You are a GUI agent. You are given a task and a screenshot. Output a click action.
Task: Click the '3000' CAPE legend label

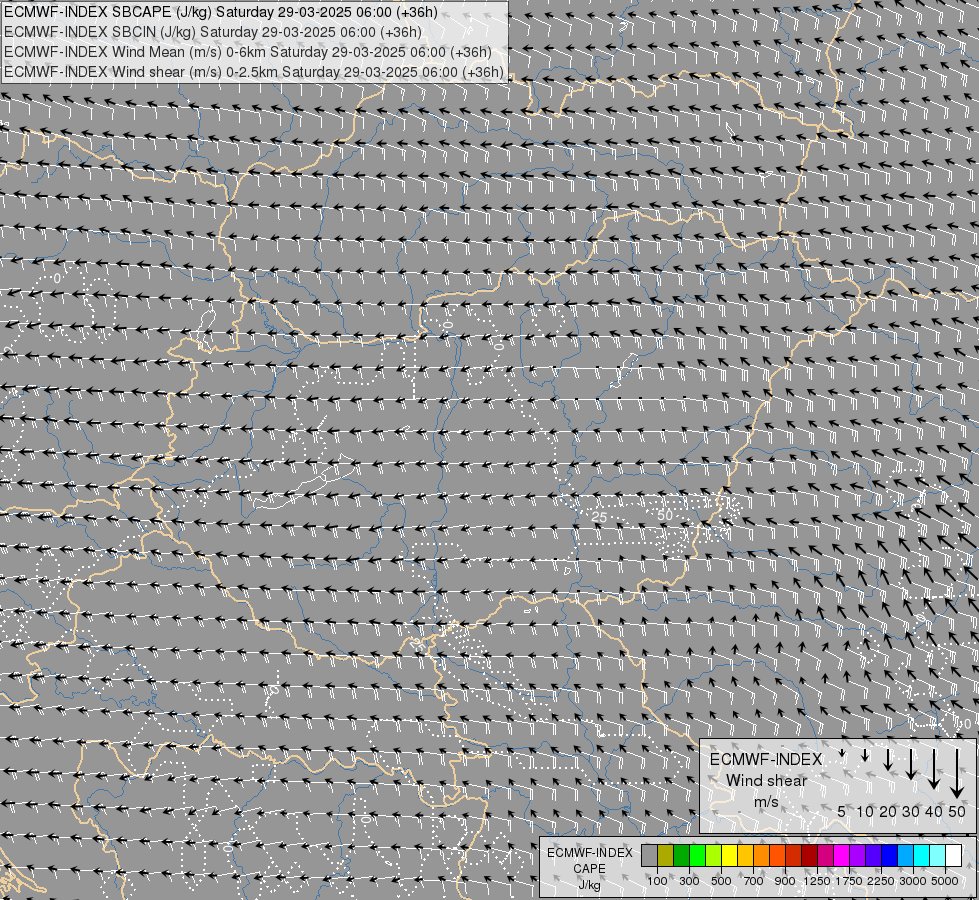point(913,881)
